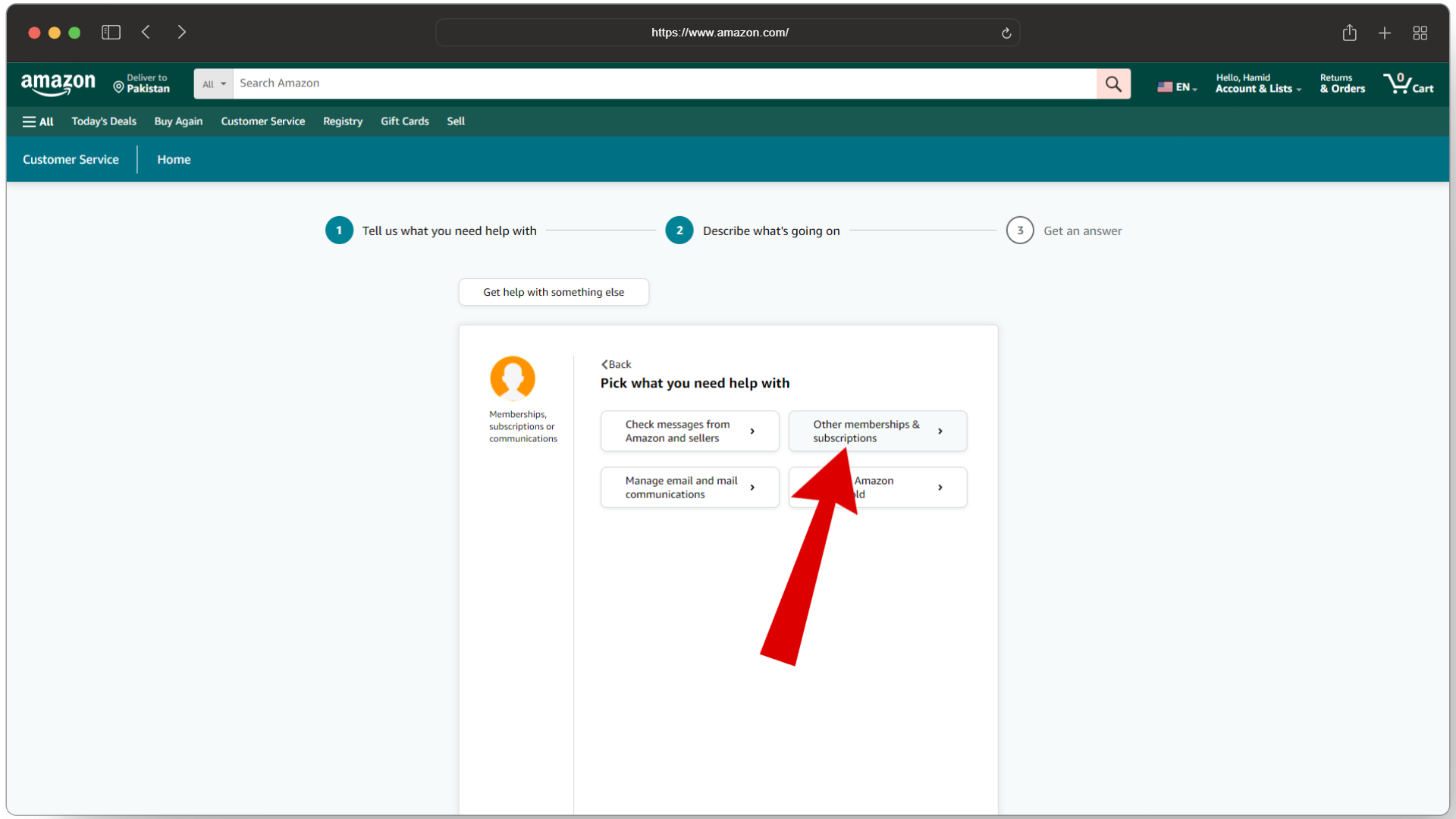Reload the page
The height and width of the screenshot is (819, 1456).
click(1006, 33)
